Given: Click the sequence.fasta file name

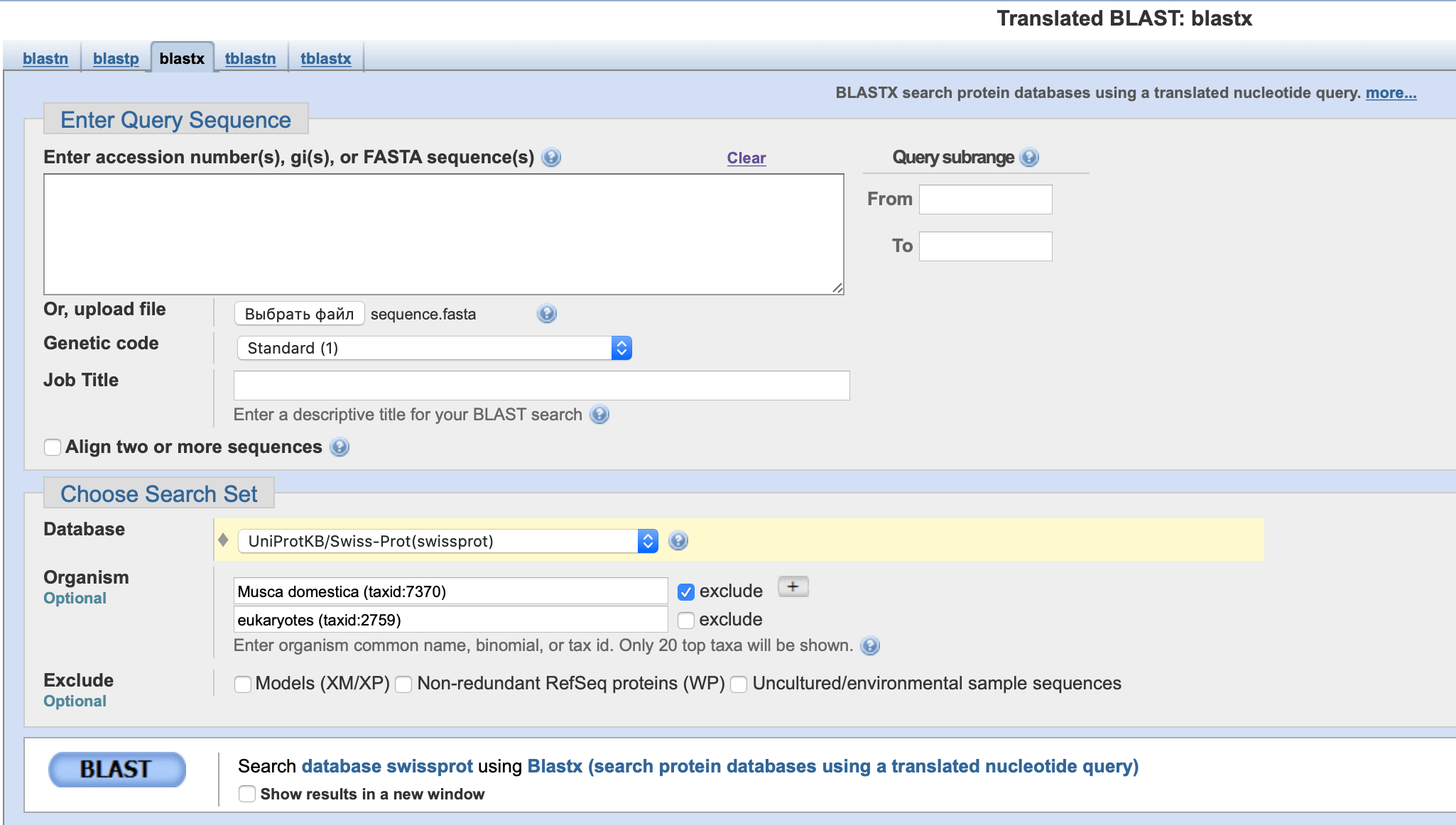Looking at the screenshot, I should point(423,314).
